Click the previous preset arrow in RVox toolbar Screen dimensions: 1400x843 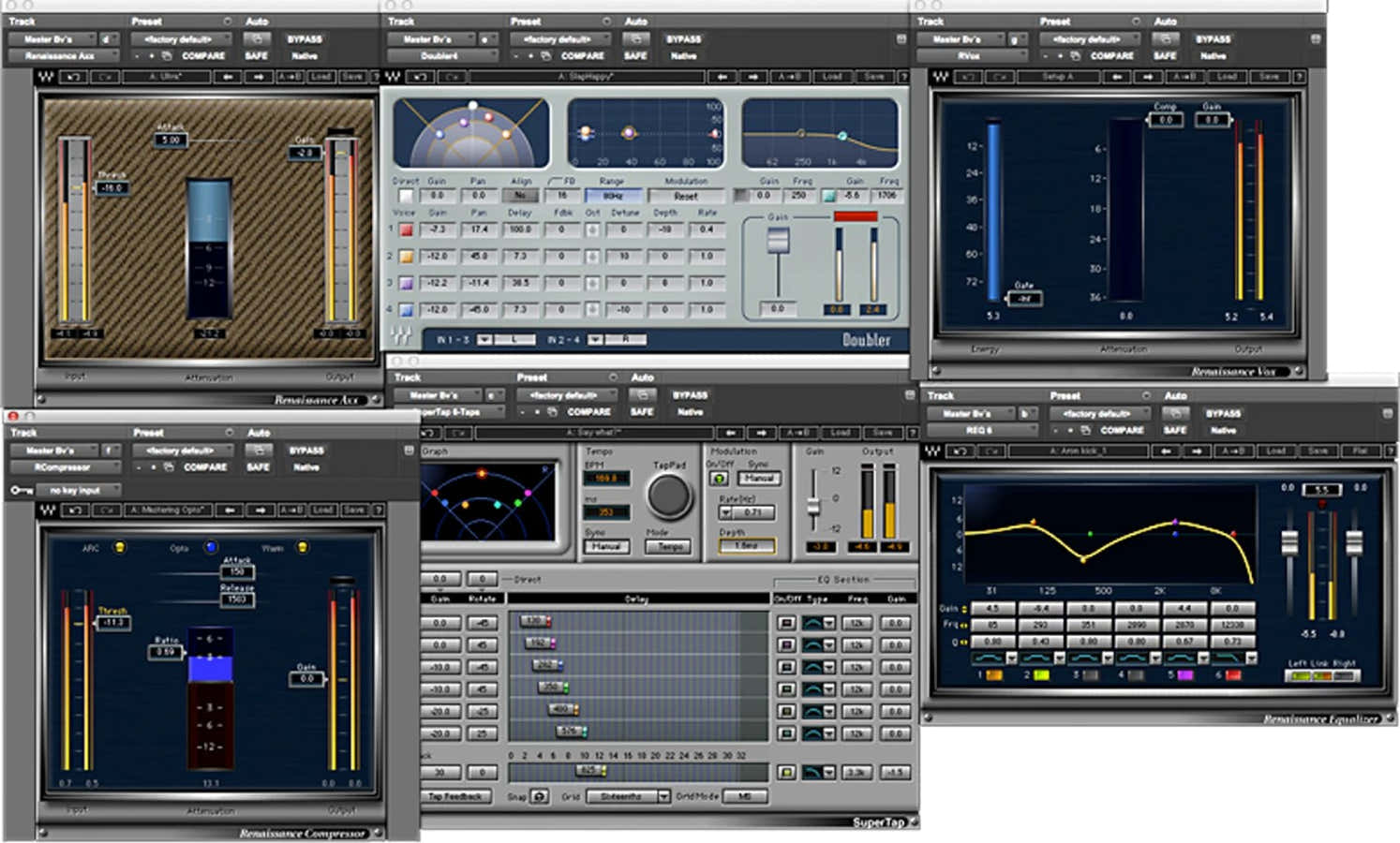click(x=1116, y=77)
